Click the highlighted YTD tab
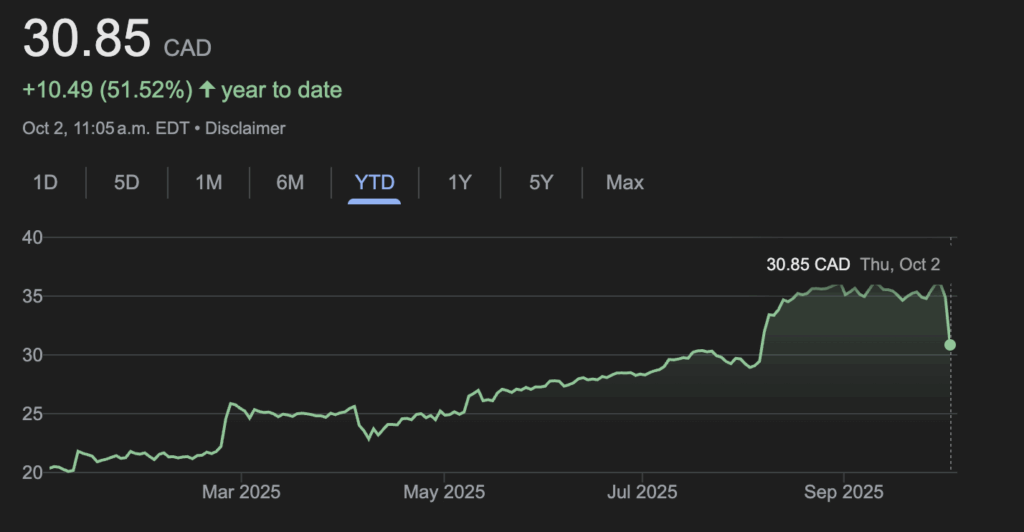 374,183
